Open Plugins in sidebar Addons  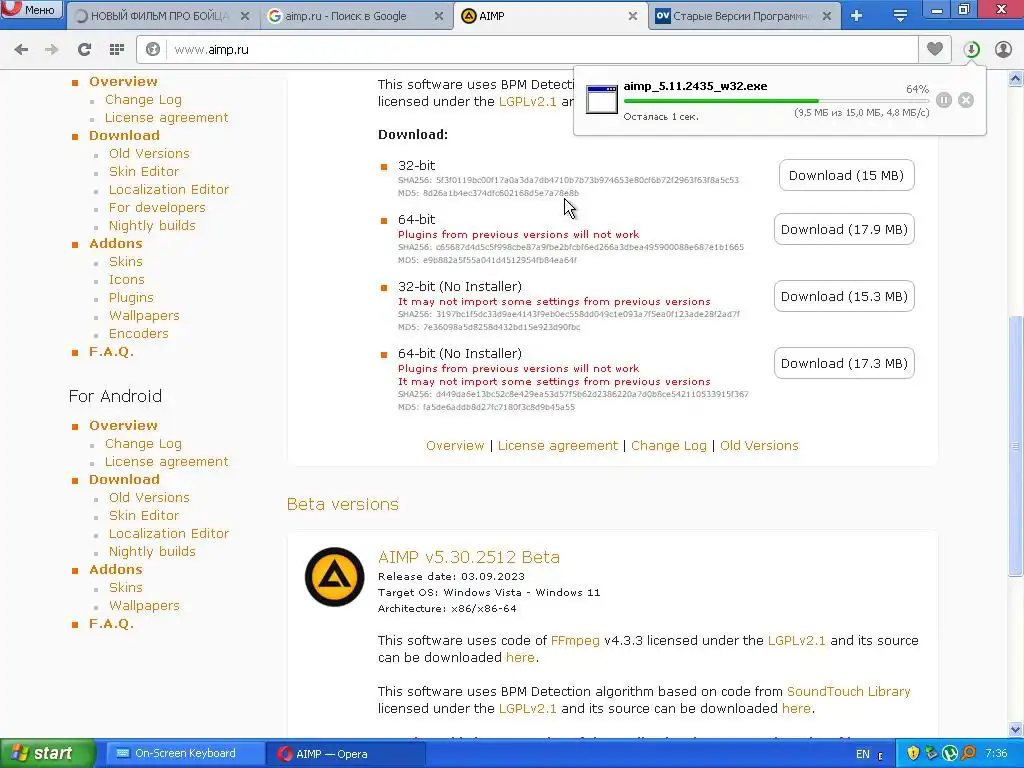[131, 297]
